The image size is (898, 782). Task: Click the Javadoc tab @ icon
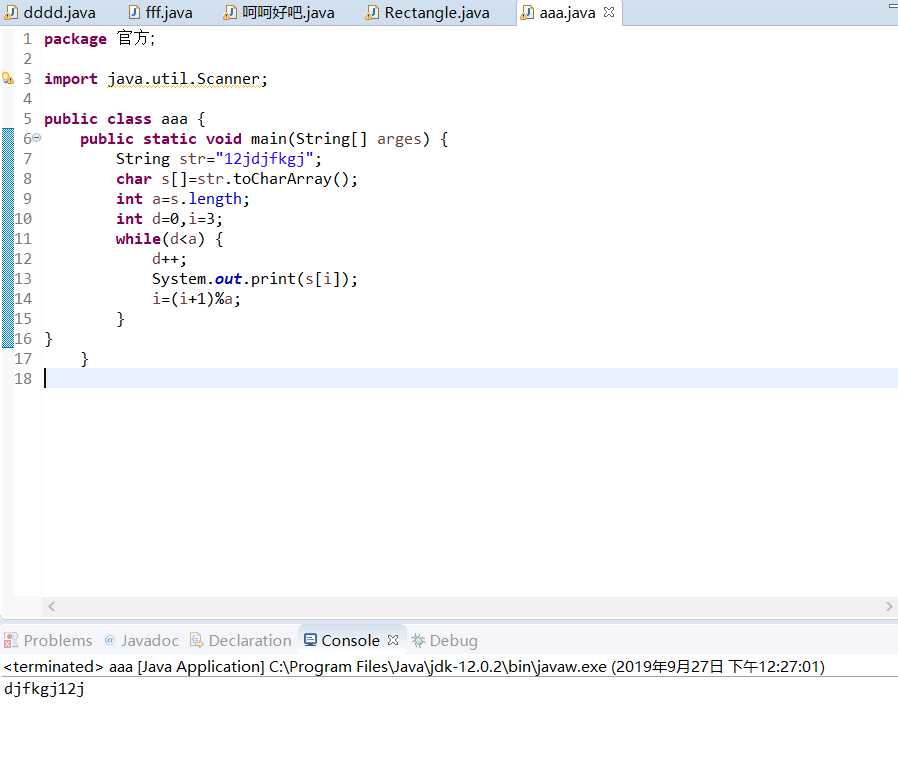109,640
